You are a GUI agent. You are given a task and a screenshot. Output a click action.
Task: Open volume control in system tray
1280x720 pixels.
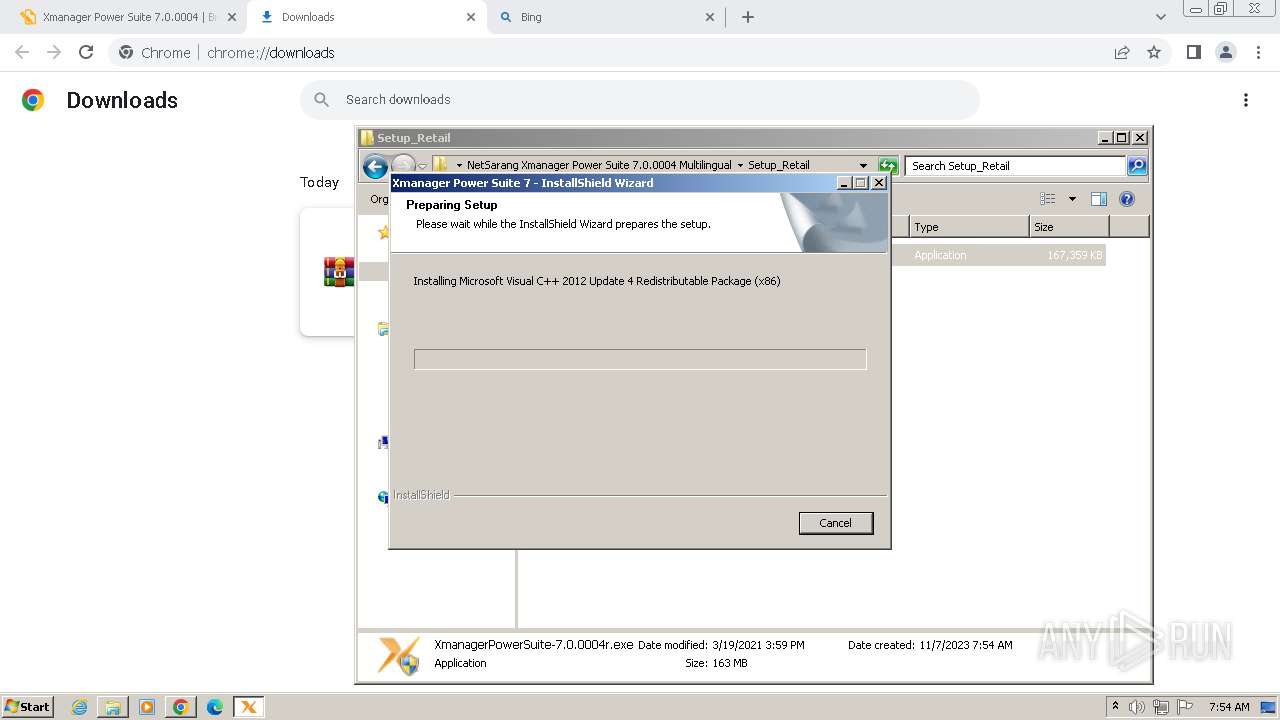coord(1137,707)
